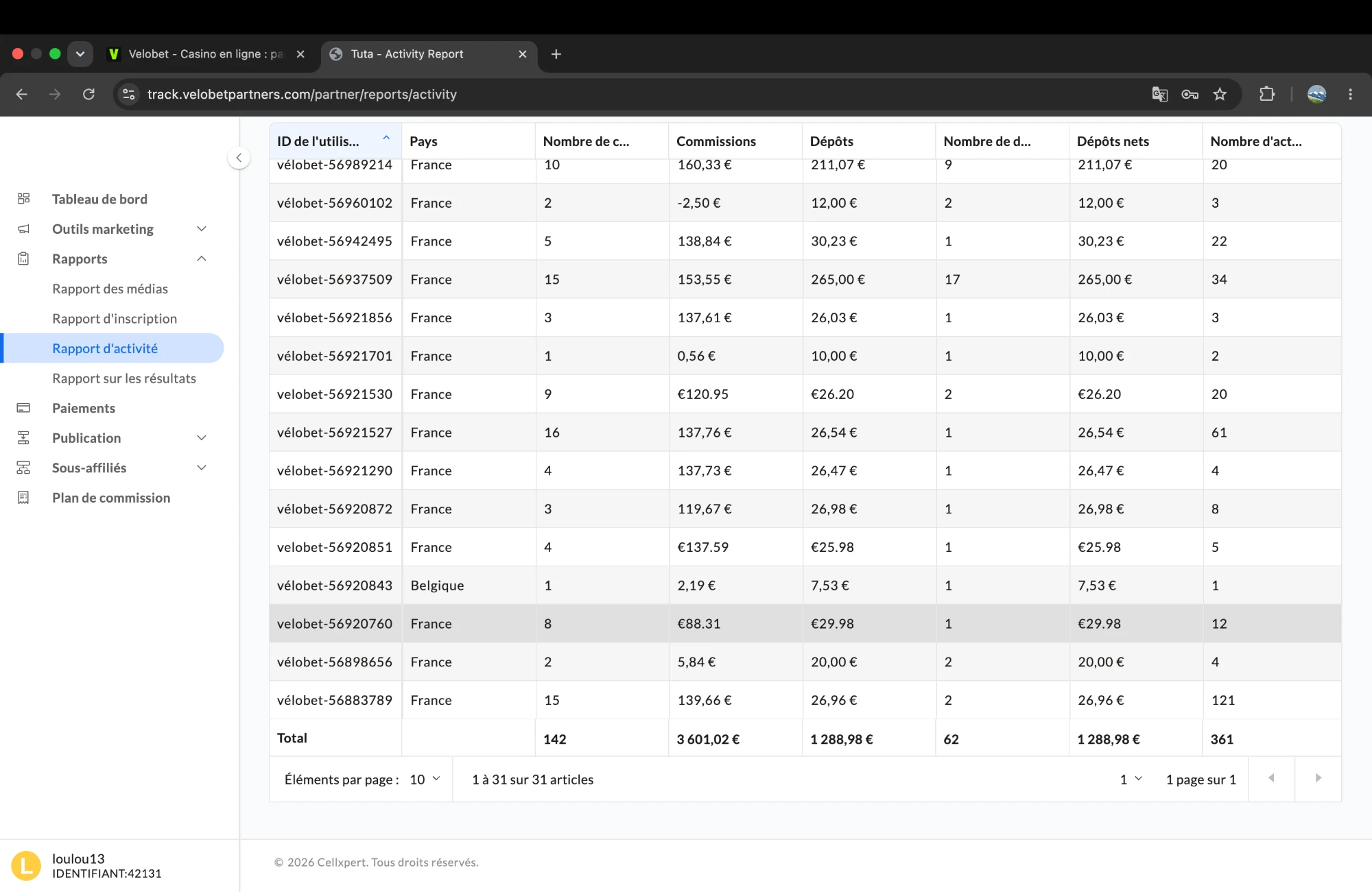1372x892 pixels.
Task: Reload the activity report page
Action: (88, 94)
